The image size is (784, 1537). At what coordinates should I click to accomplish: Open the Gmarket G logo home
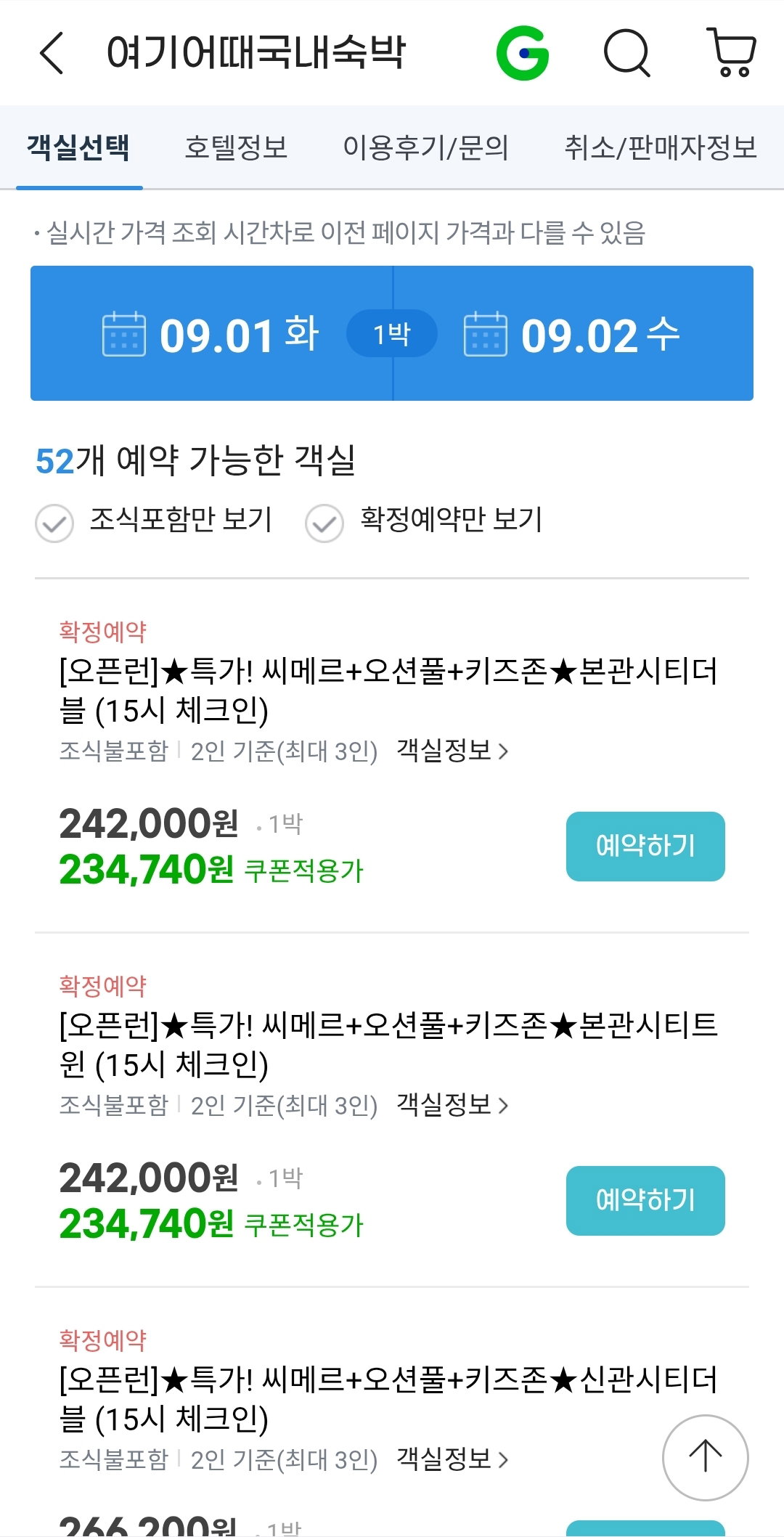tap(523, 53)
